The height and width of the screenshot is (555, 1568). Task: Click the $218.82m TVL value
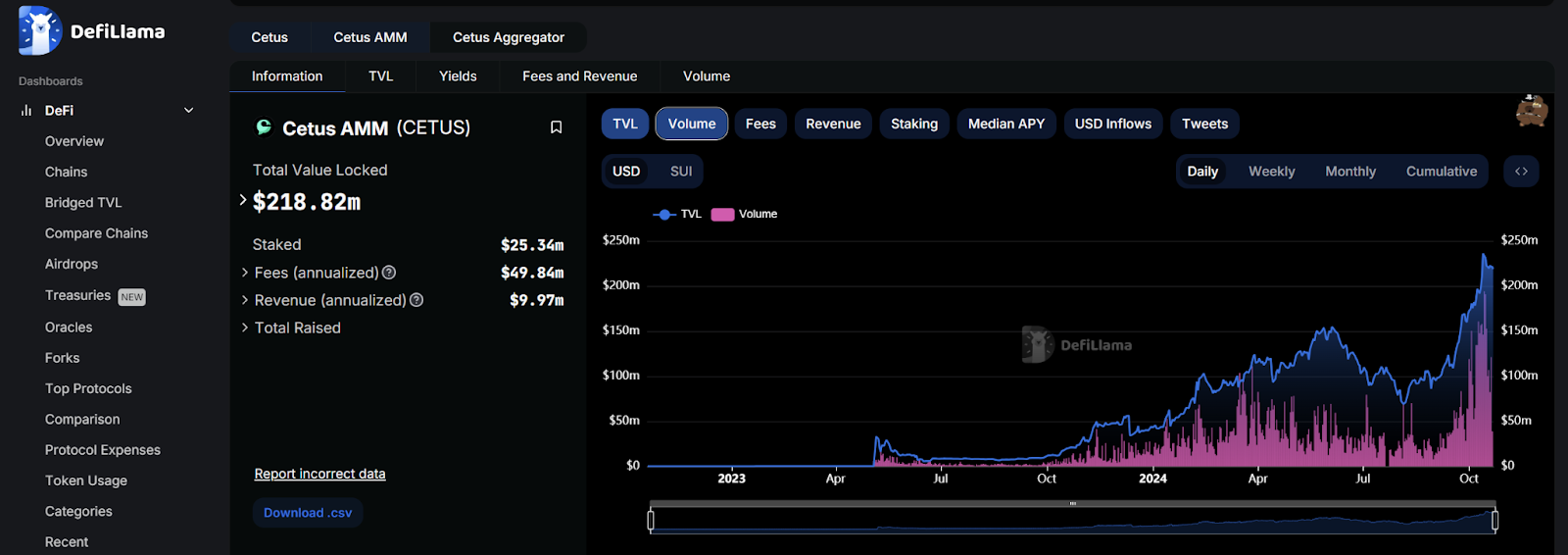point(307,202)
